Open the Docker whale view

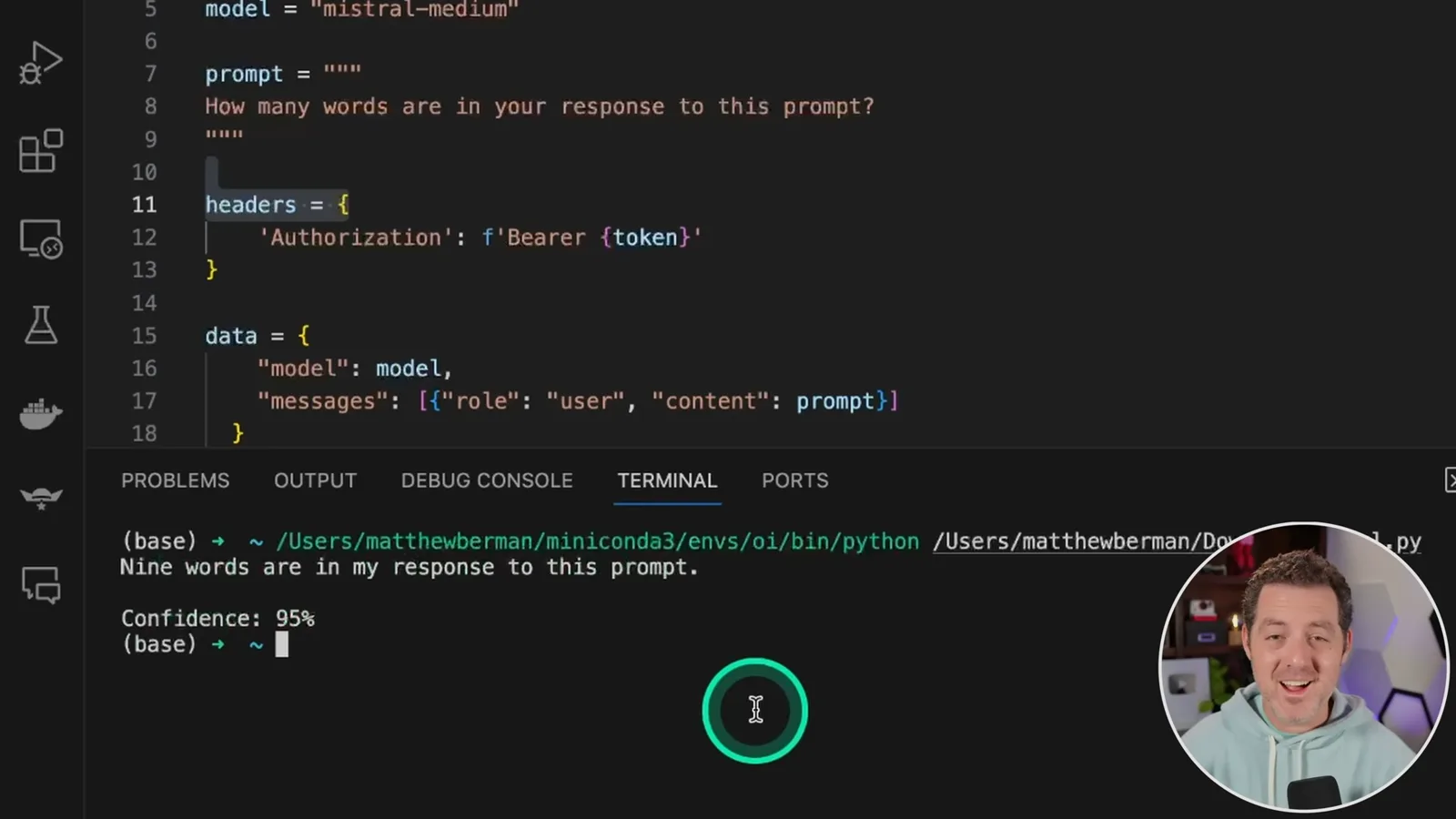coord(40,413)
